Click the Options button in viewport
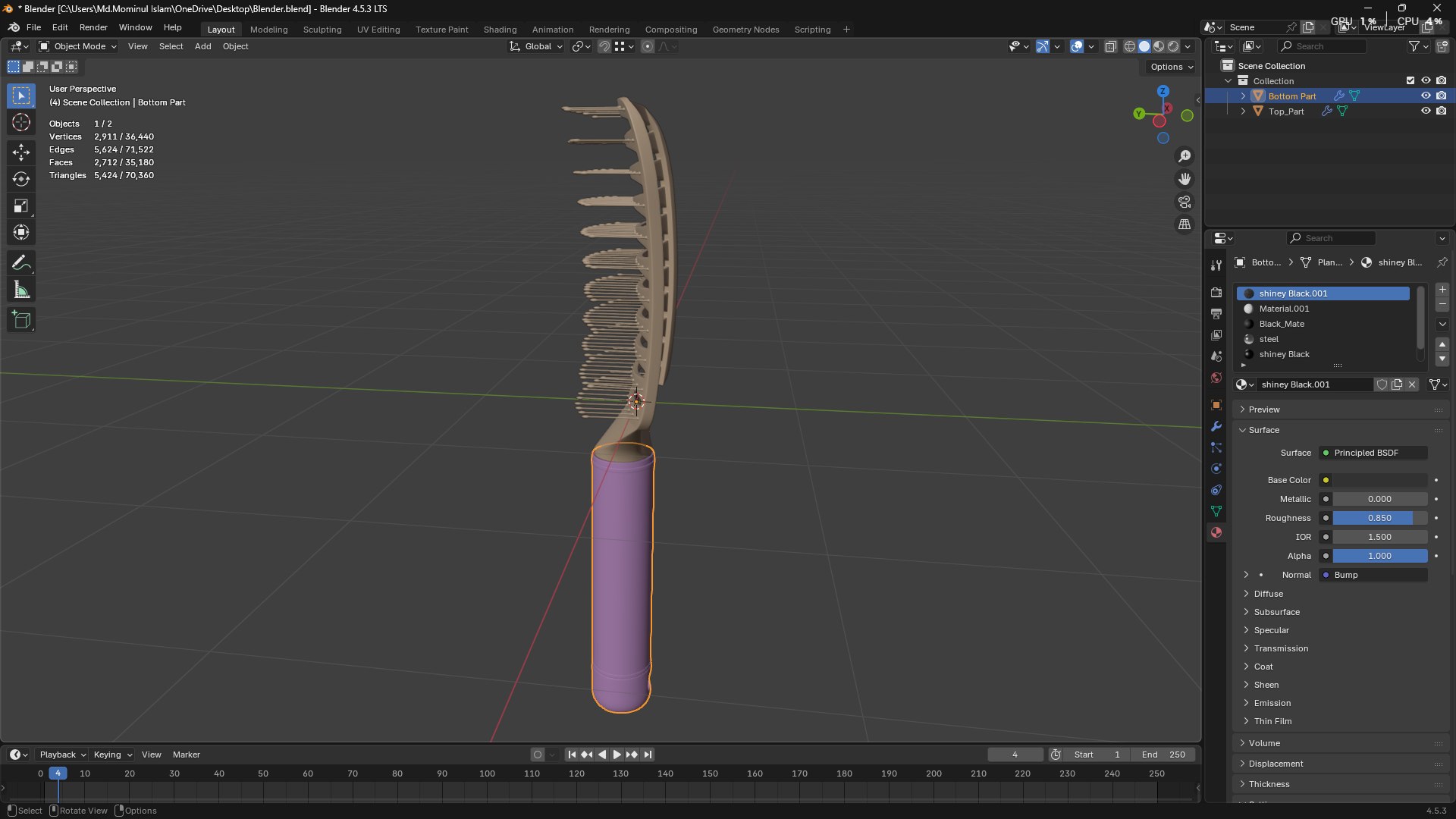The image size is (1456, 819). [x=1172, y=67]
